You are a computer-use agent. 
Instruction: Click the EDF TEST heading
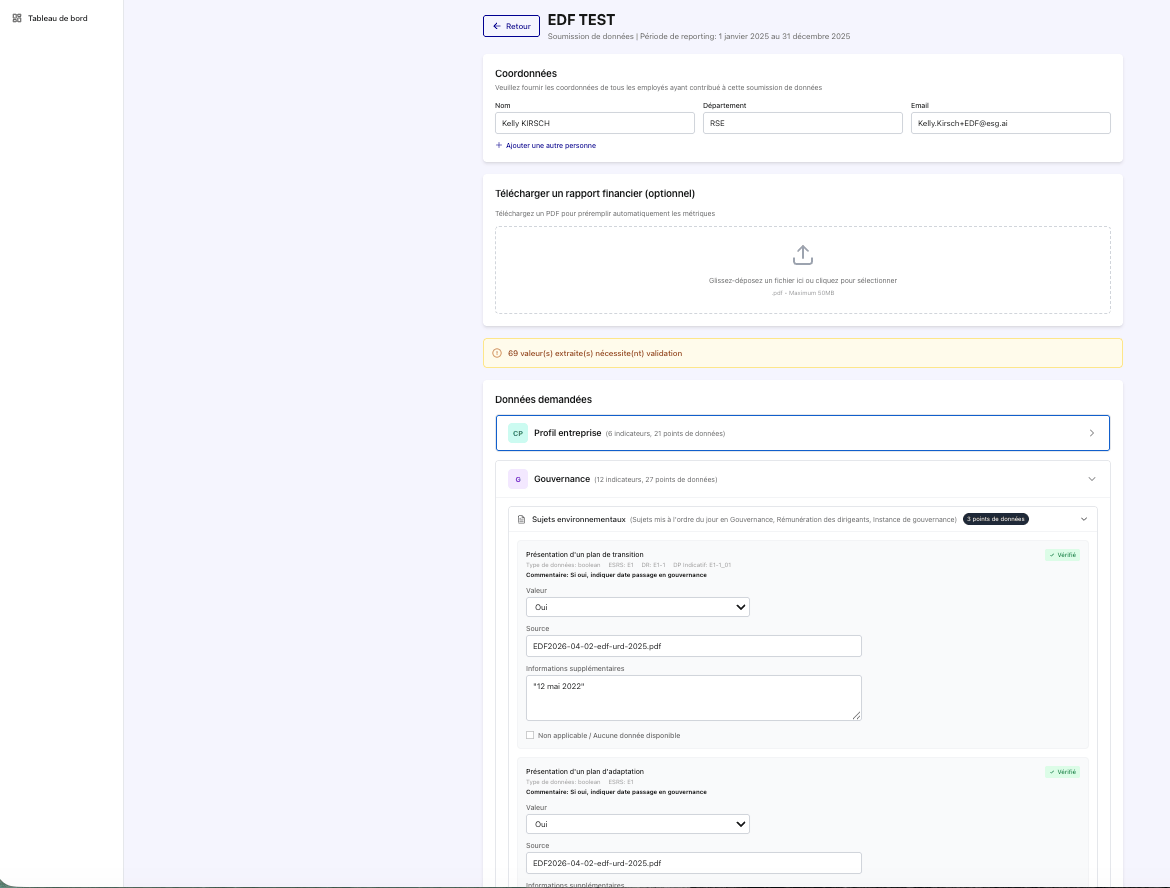(581, 20)
